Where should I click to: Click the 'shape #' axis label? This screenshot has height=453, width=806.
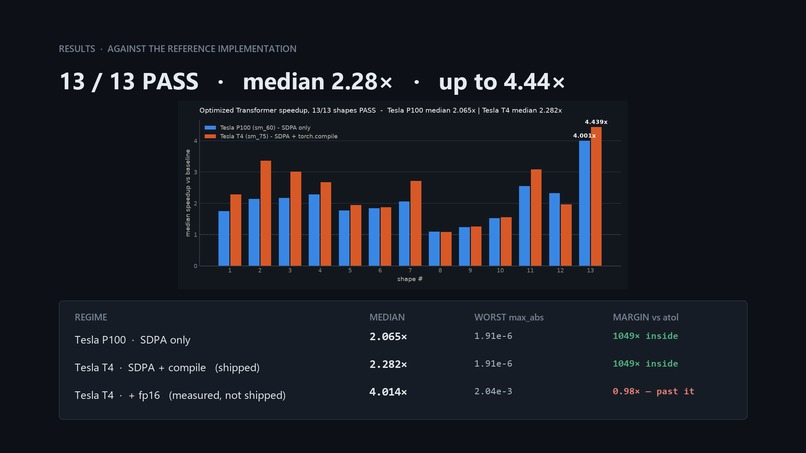(x=410, y=279)
